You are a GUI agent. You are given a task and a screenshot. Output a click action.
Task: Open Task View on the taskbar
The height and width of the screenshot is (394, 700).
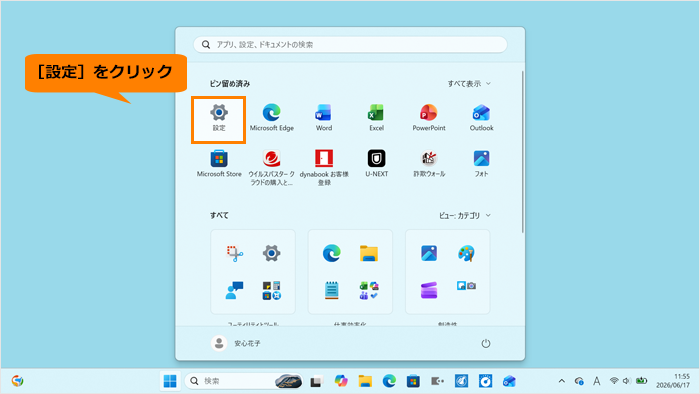[x=317, y=381]
